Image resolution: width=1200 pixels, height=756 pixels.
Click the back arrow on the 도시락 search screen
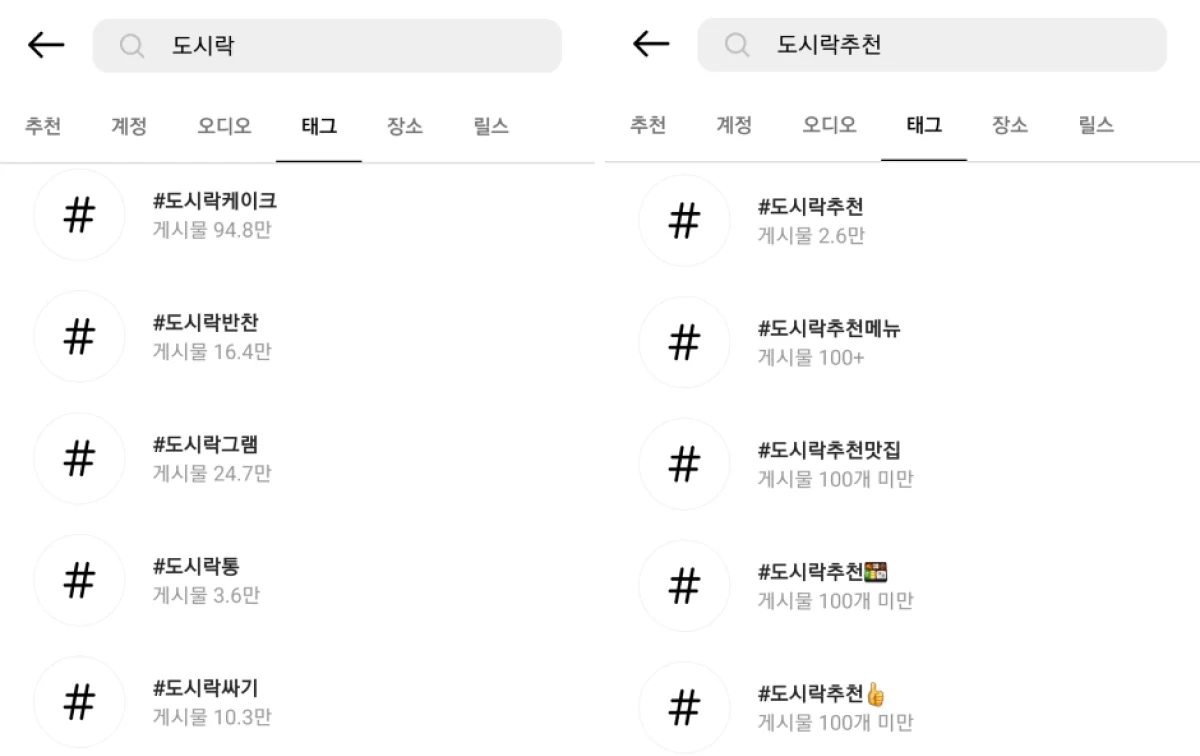point(45,44)
